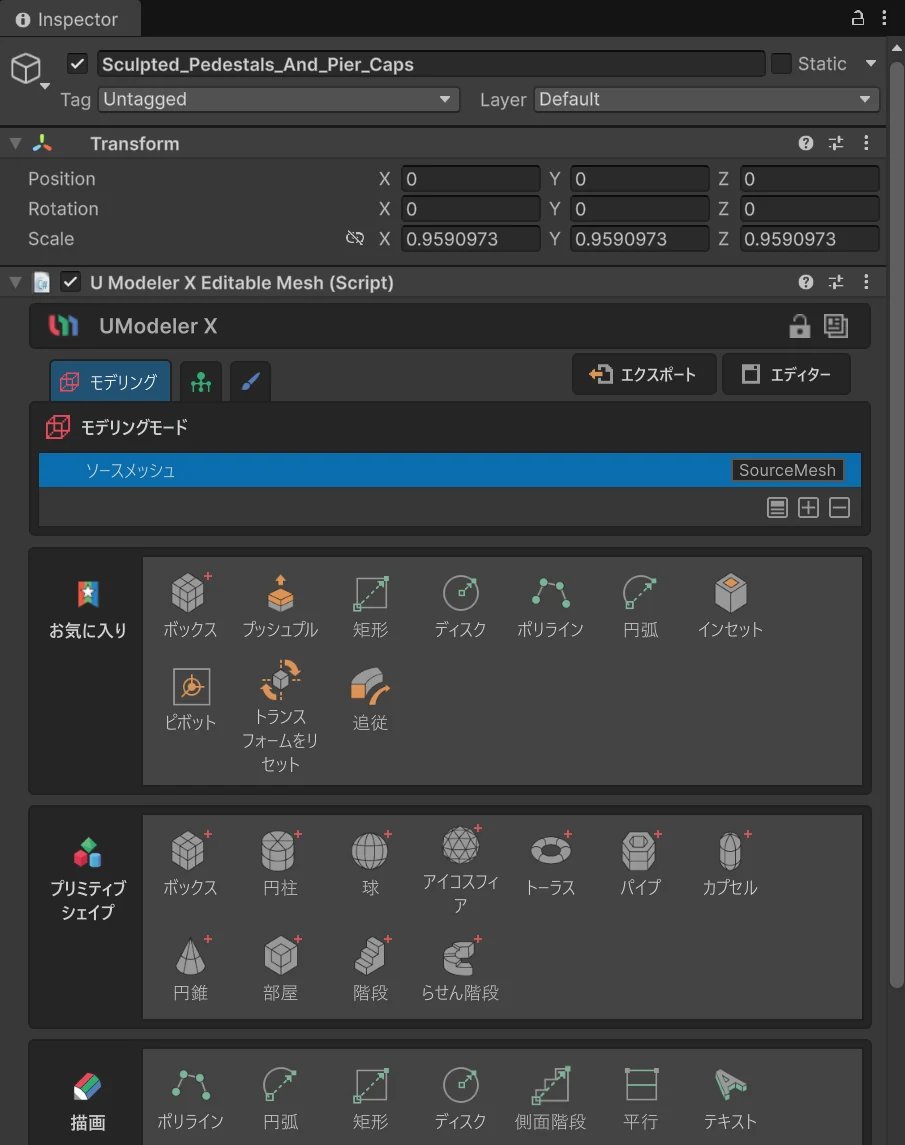This screenshot has width=905, height=1145.
Task: Click the Export (エクスポート) button
Action: pos(644,375)
